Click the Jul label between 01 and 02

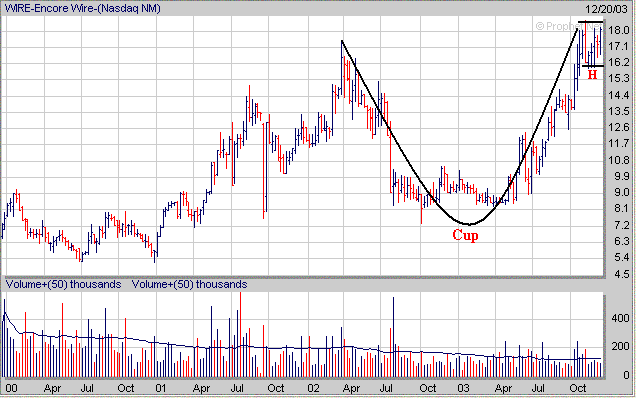click(x=237, y=388)
